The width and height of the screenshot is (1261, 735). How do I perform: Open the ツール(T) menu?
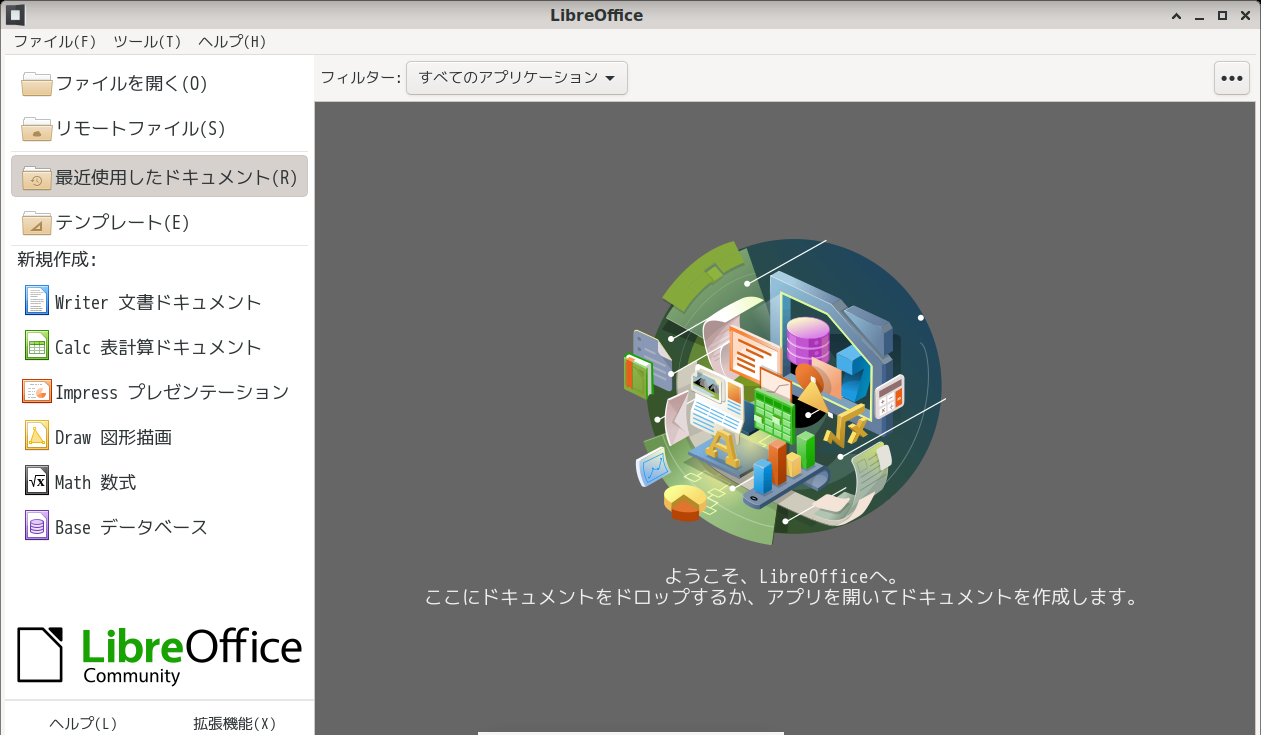coord(147,42)
